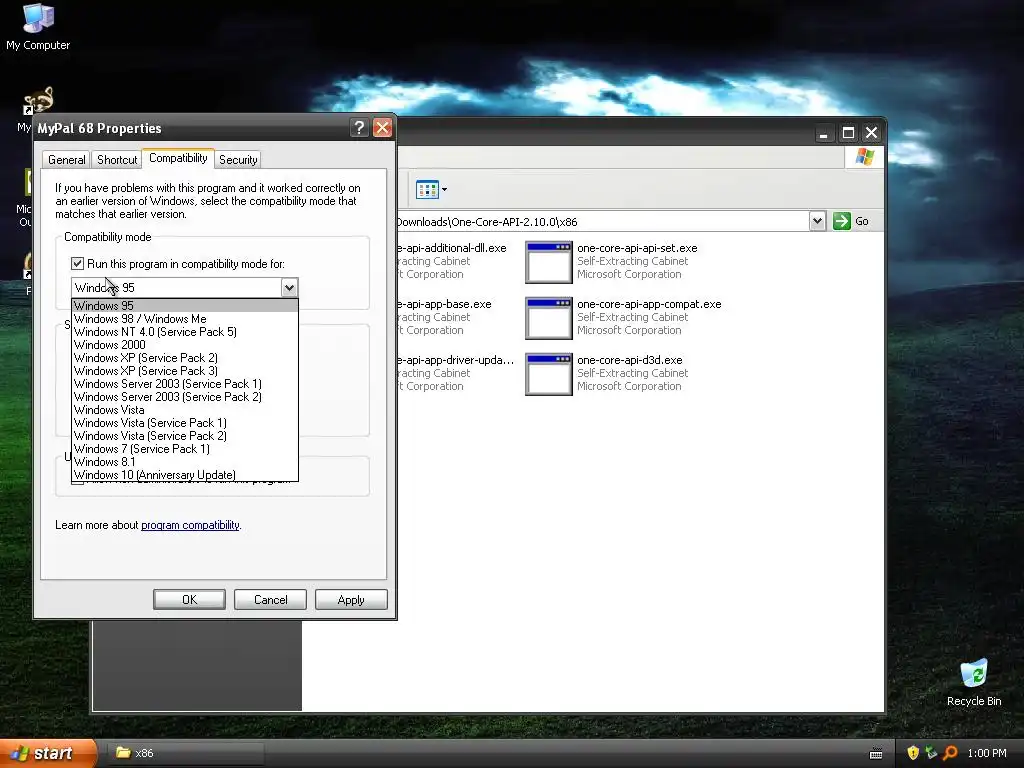1024x768 pixels.
Task: Open one-core-api-app-compat.exe file icon
Action: pyautogui.click(x=549, y=318)
